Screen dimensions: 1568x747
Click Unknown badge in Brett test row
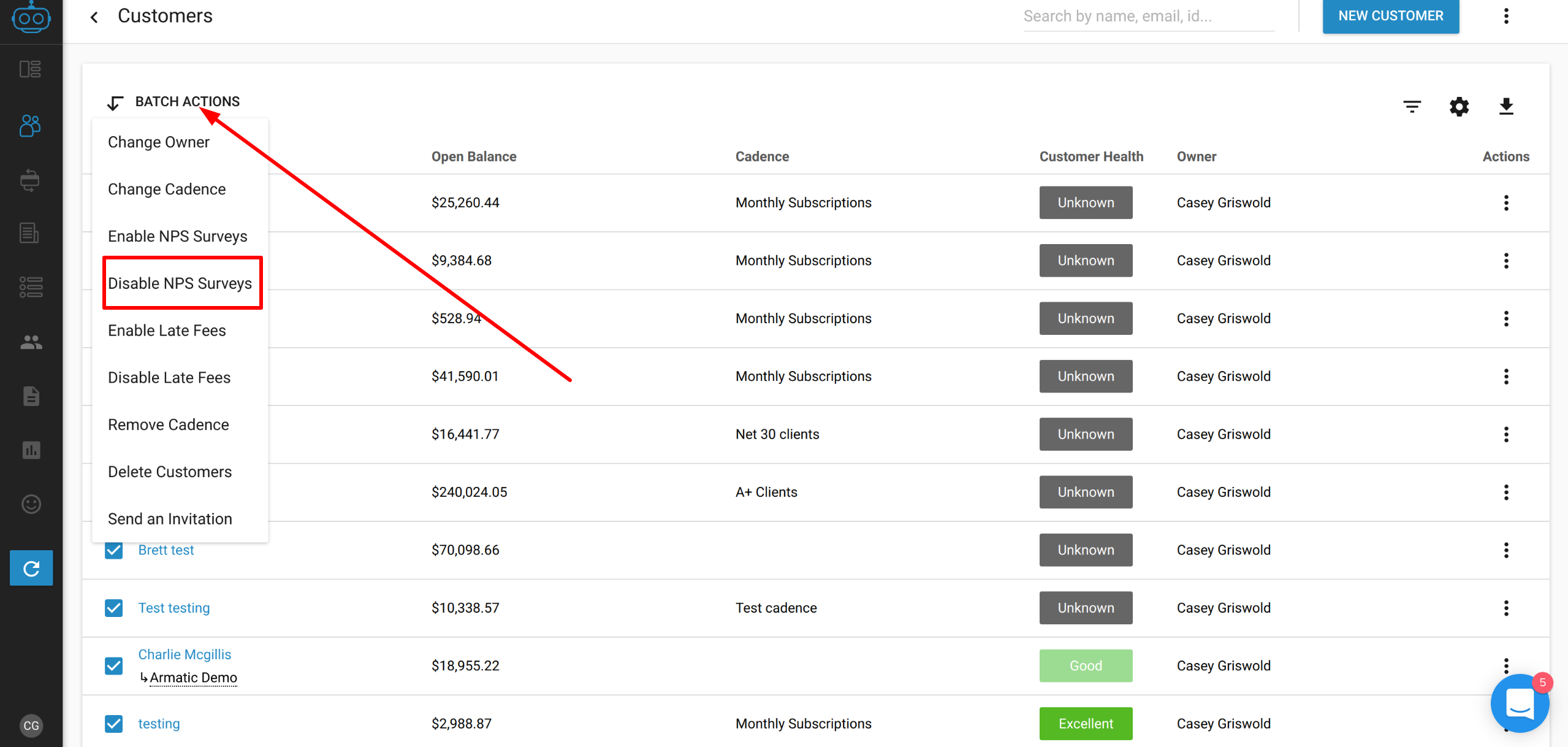(x=1086, y=550)
